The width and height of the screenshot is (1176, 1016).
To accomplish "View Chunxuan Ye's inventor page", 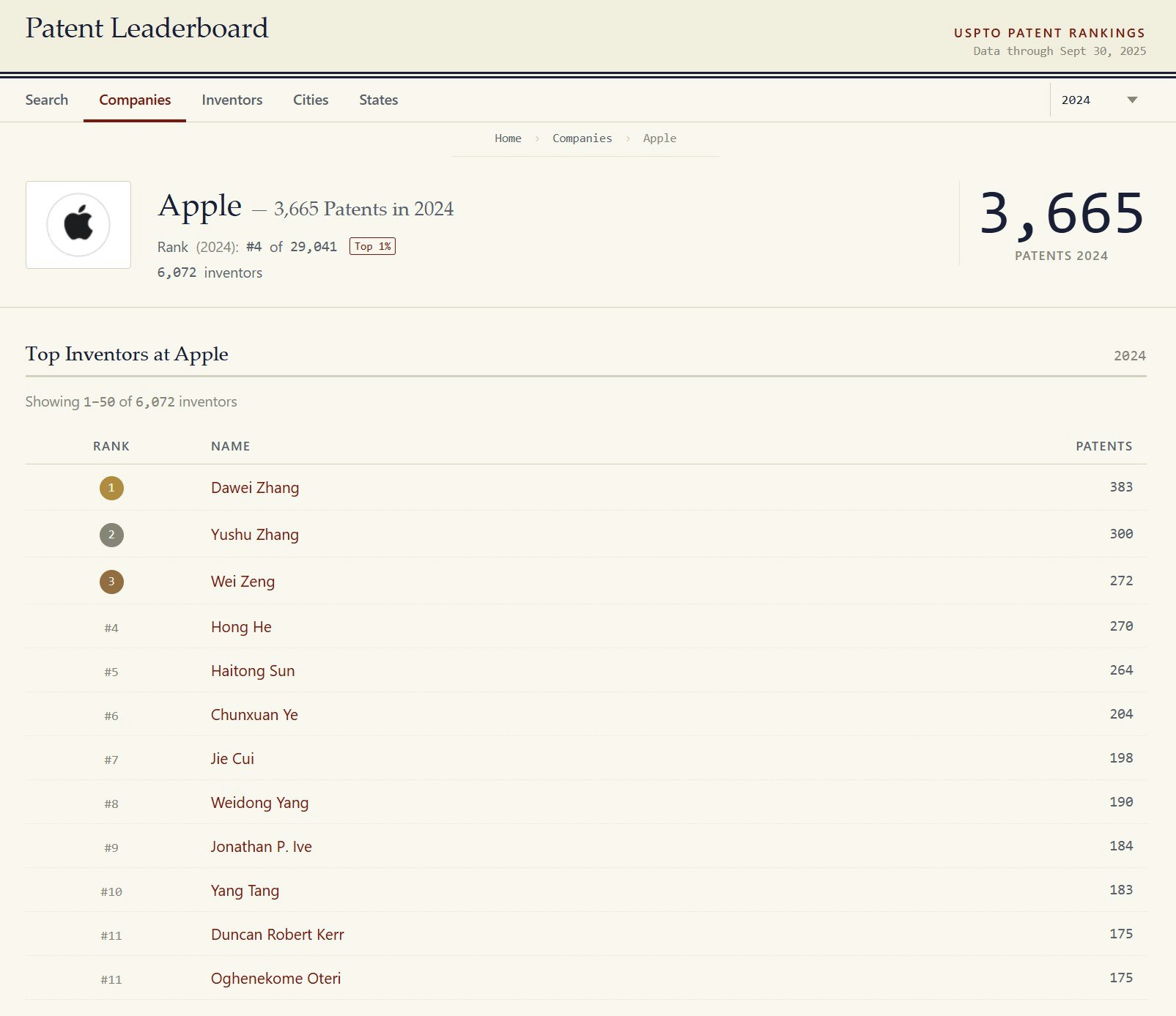I will (x=254, y=715).
